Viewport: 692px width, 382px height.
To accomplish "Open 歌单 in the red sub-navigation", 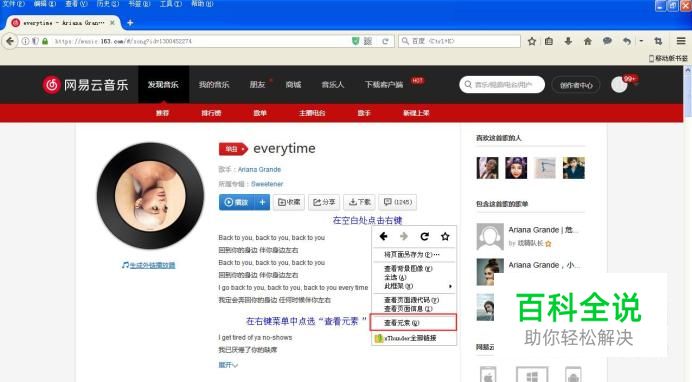I will tap(260, 113).
